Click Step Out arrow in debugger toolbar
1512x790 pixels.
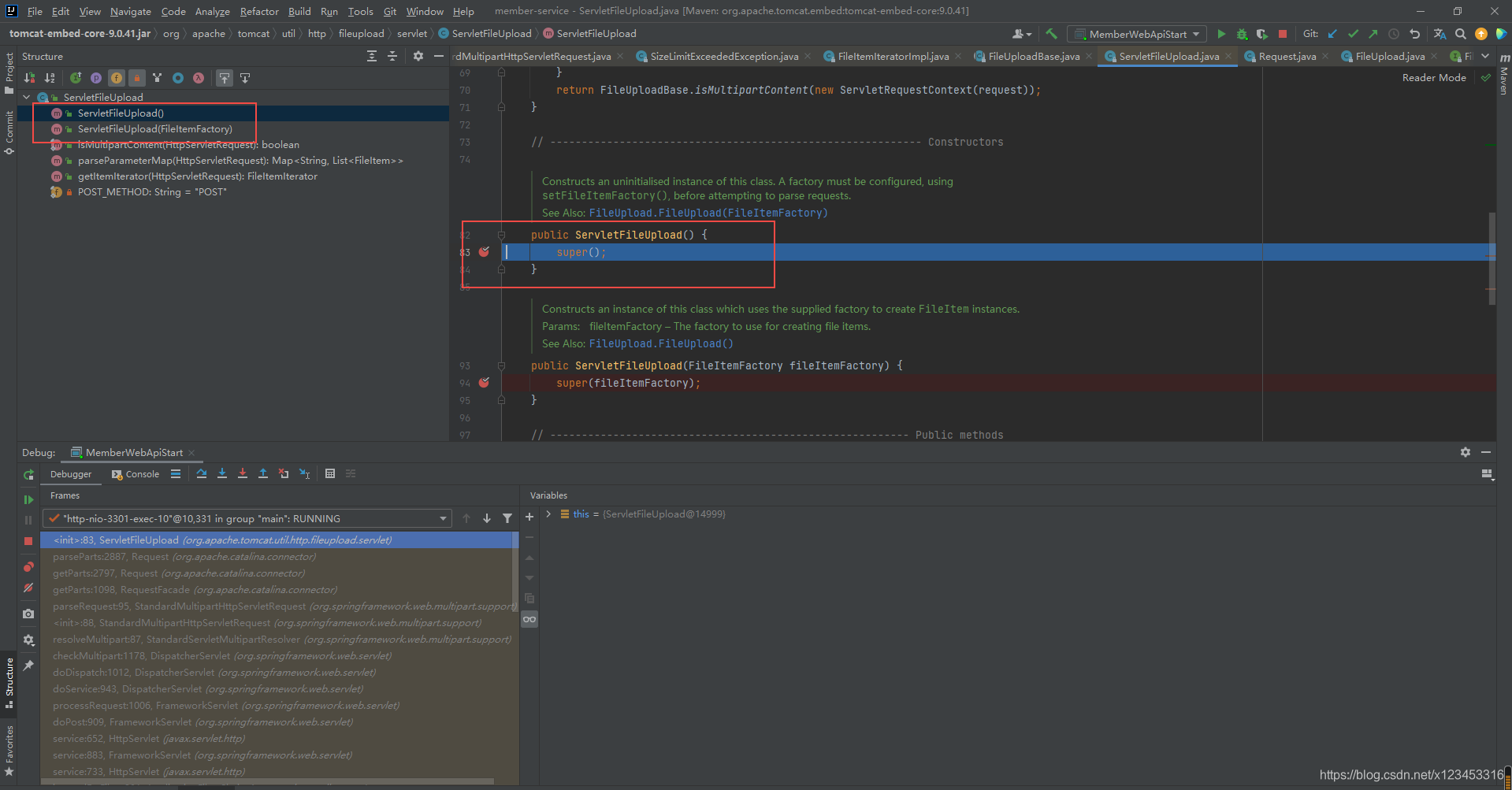263,473
